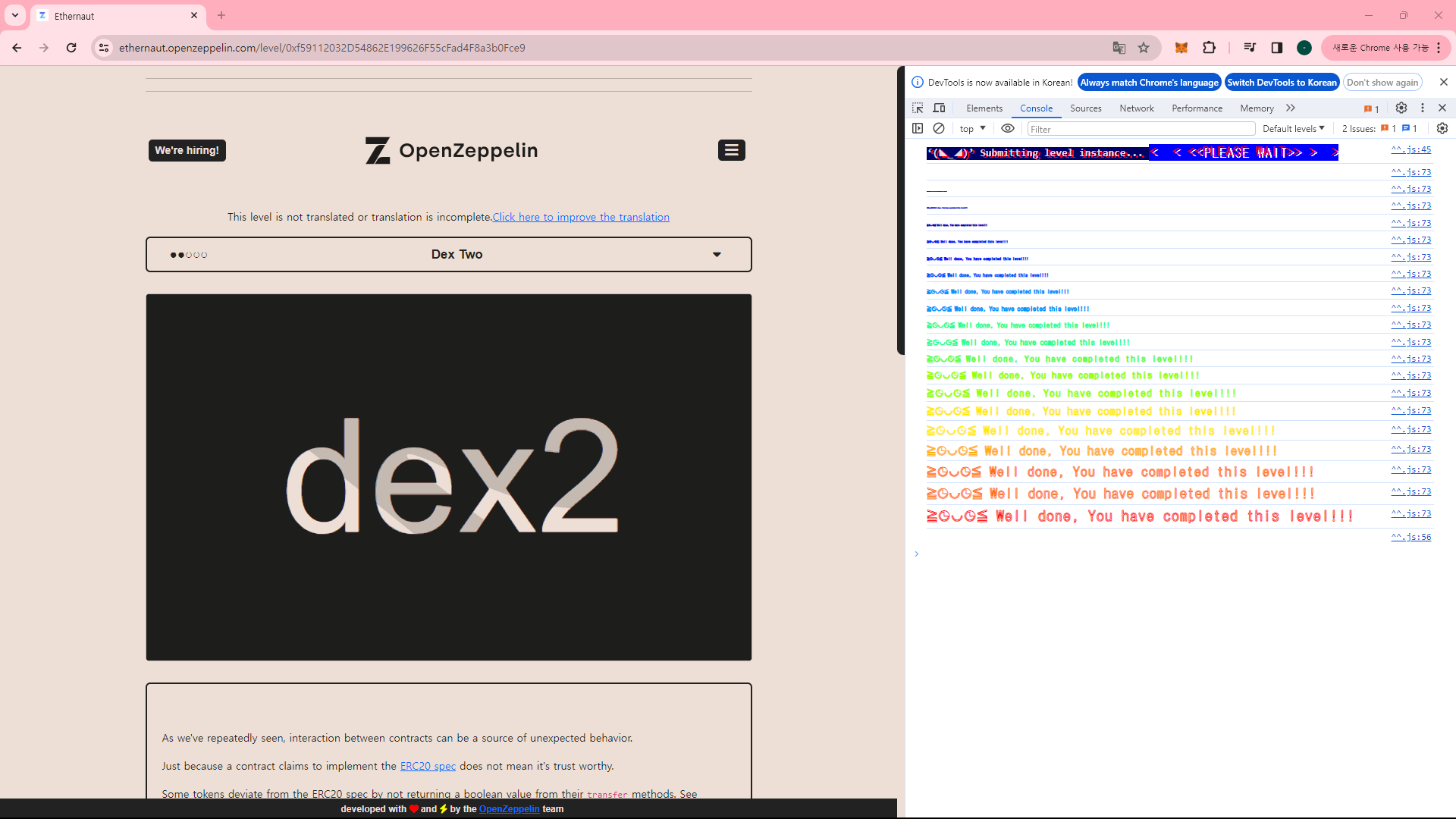Viewport: 1456px width, 819px height.
Task: Dismiss the DevTools language infobar
Action: 1443,82
